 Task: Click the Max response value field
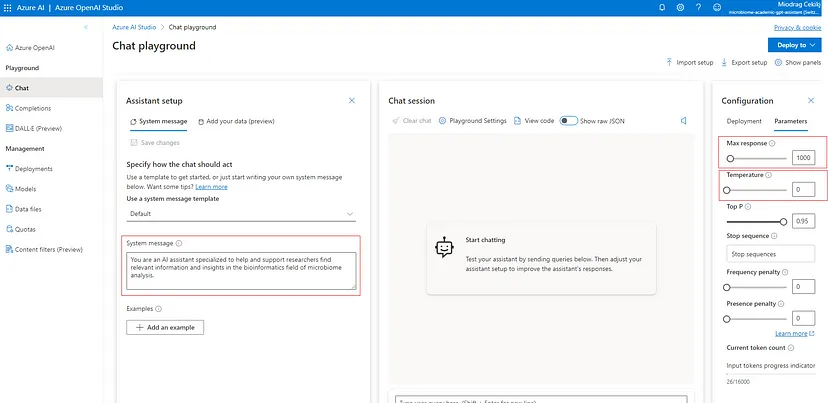tap(803, 158)
